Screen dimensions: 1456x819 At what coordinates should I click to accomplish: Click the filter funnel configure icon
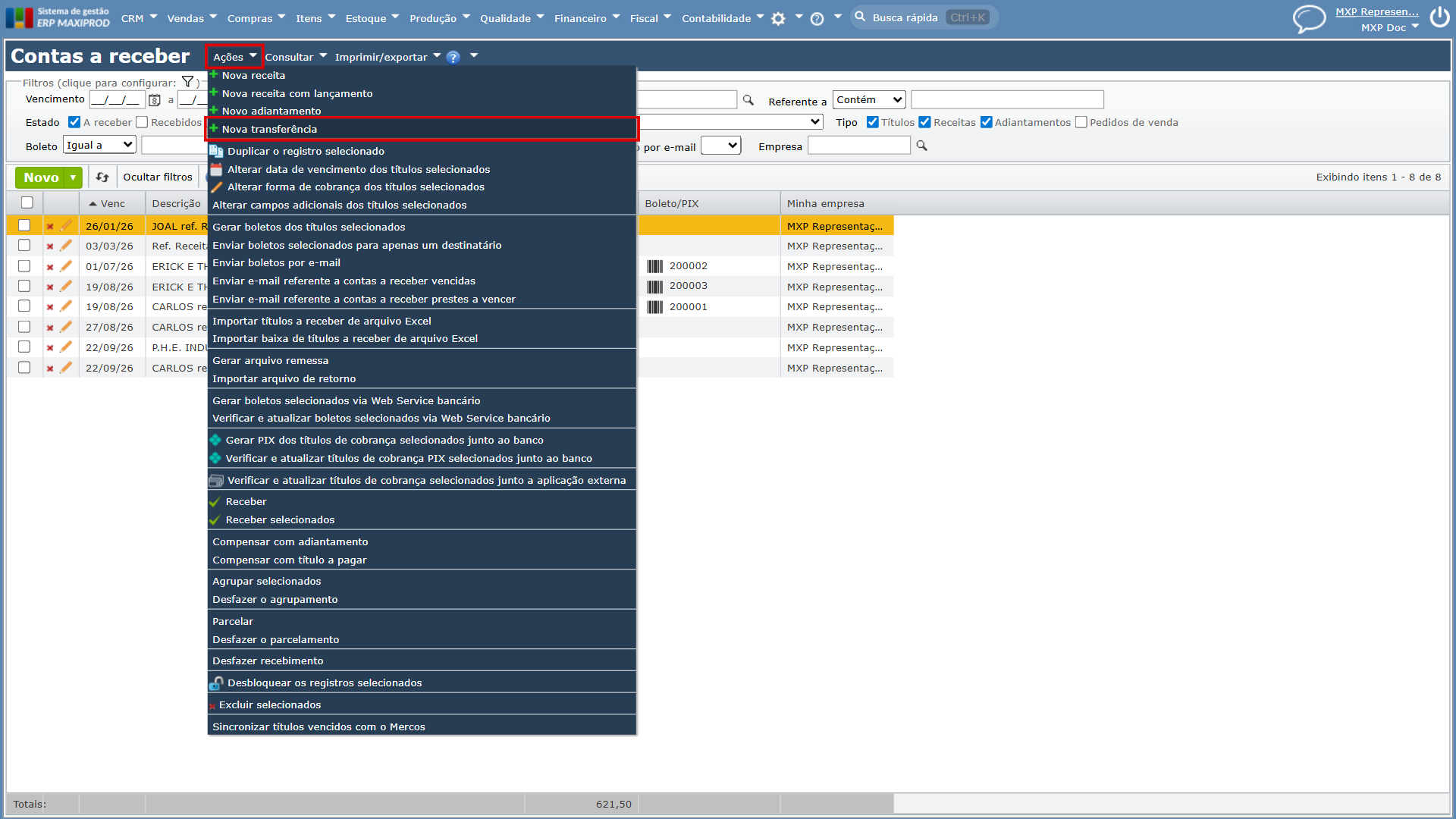(187, 82)
